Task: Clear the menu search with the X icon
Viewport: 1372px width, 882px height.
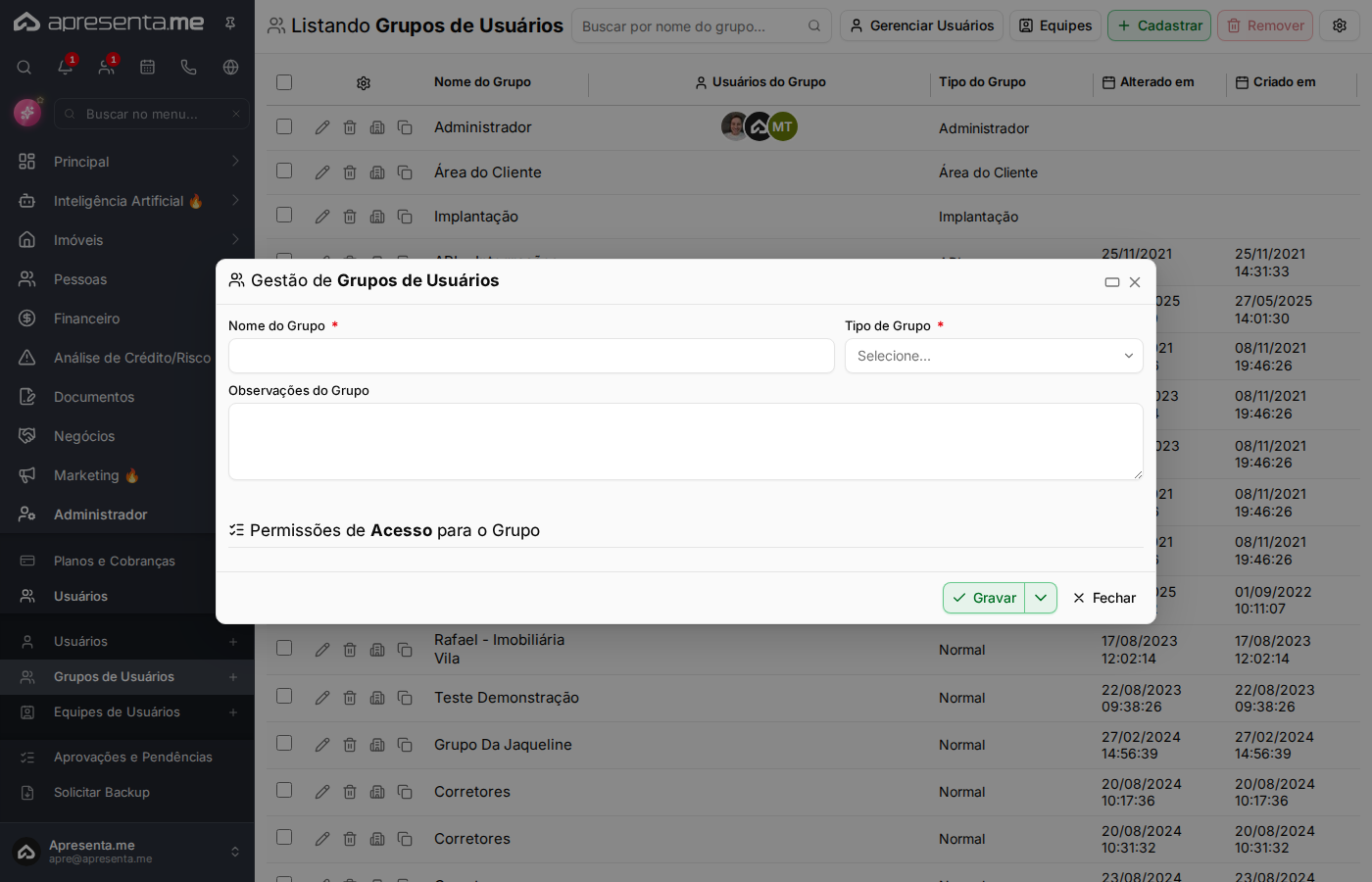Action: click(236, 114)
